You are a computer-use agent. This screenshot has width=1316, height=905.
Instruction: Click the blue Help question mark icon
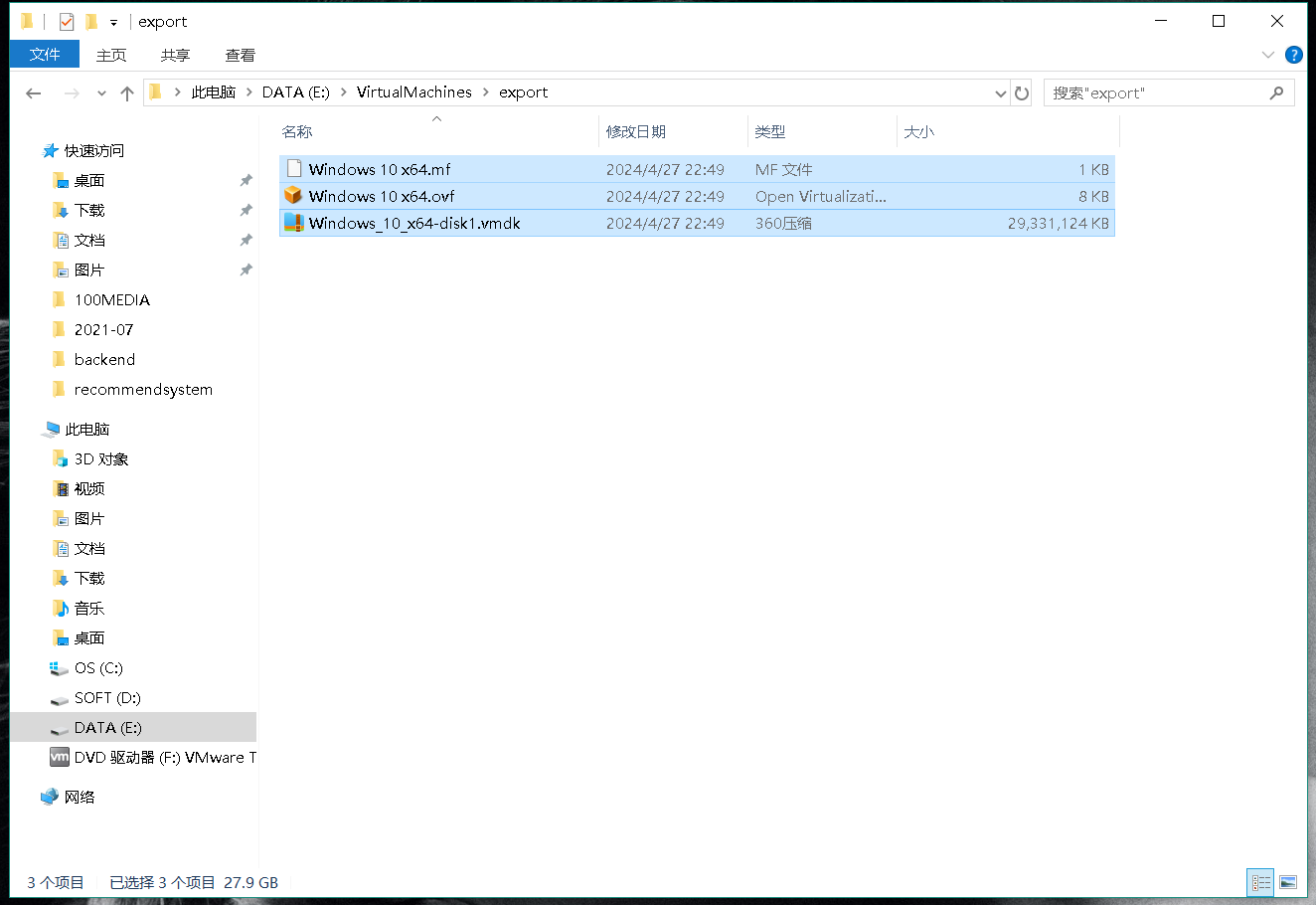click(1293, 55)
